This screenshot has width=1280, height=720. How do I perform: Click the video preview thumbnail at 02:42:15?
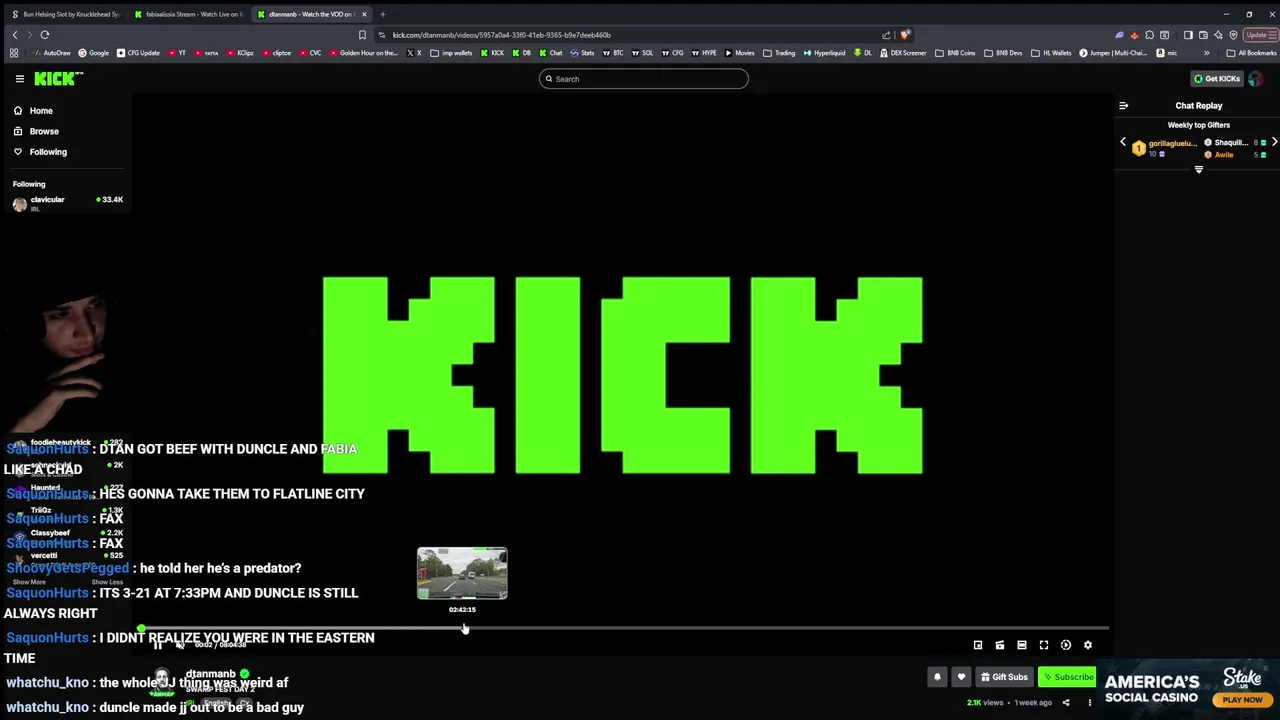(x=462, y=573)
